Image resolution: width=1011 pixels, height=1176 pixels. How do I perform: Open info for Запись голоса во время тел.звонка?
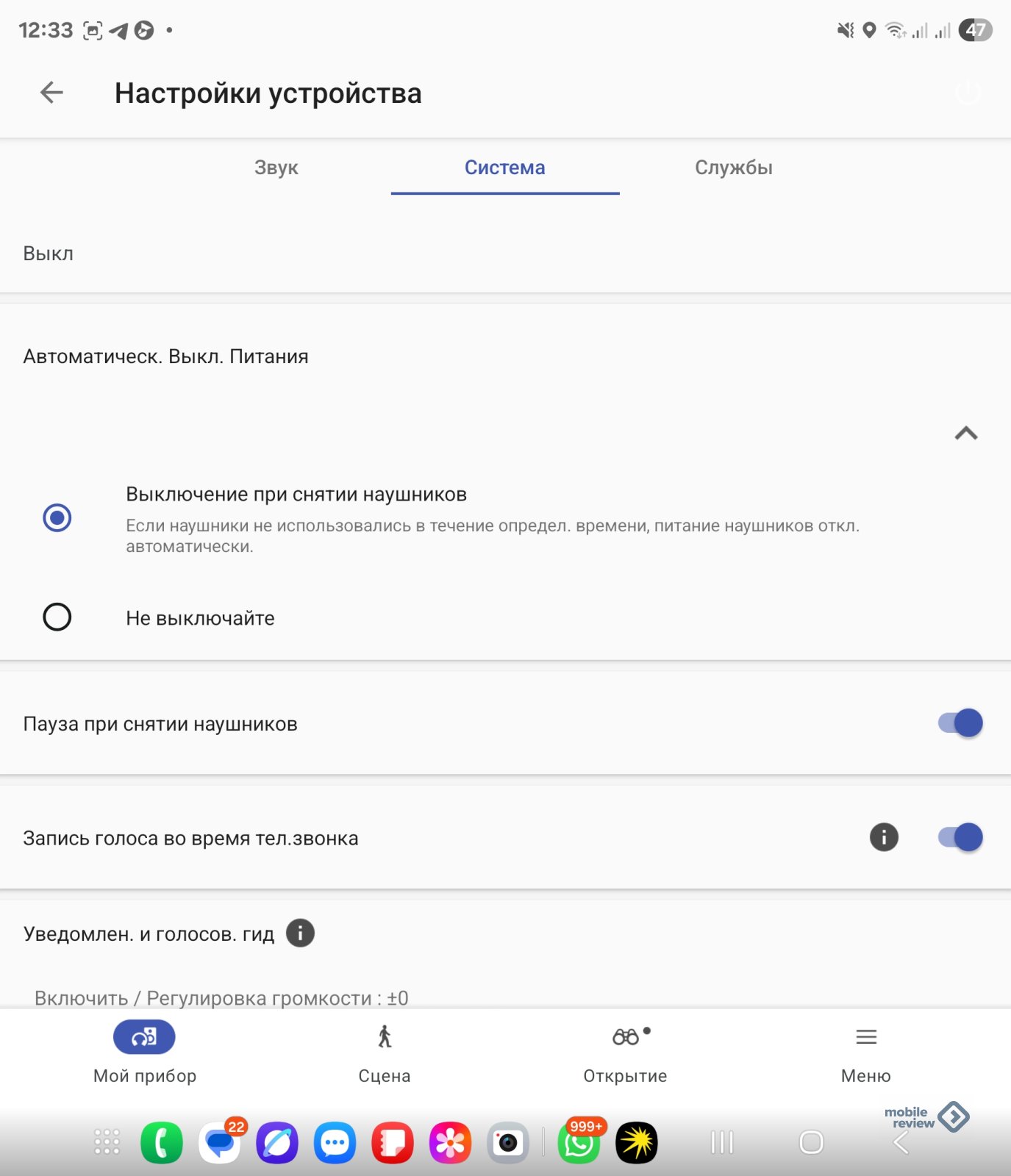[x=884, y=837]
